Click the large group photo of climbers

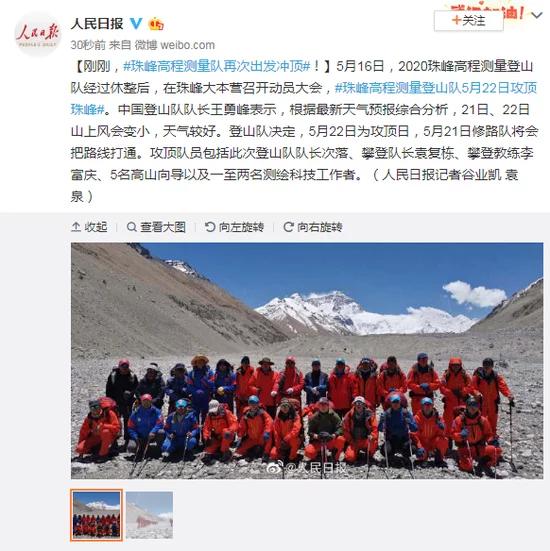(x=307, y=361)
